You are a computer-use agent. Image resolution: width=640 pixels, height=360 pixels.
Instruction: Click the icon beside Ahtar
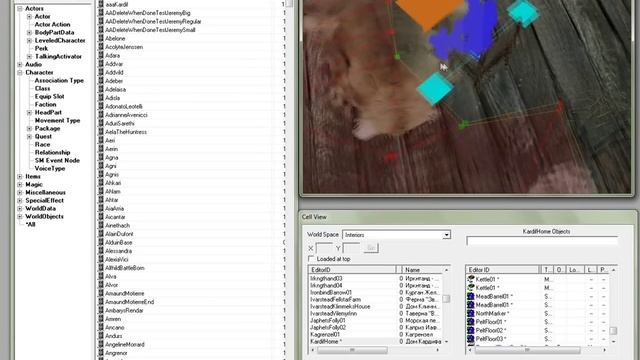pyautogui.click(x=101, y=200)
